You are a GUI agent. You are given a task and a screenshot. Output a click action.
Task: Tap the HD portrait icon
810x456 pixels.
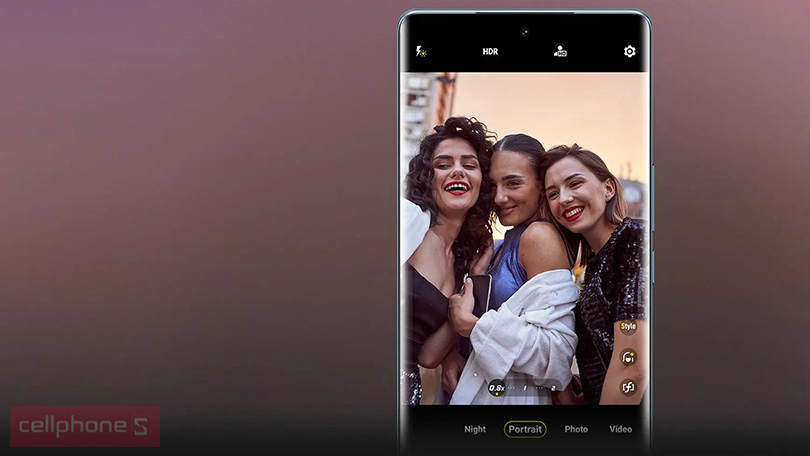[x=560, y=51]
